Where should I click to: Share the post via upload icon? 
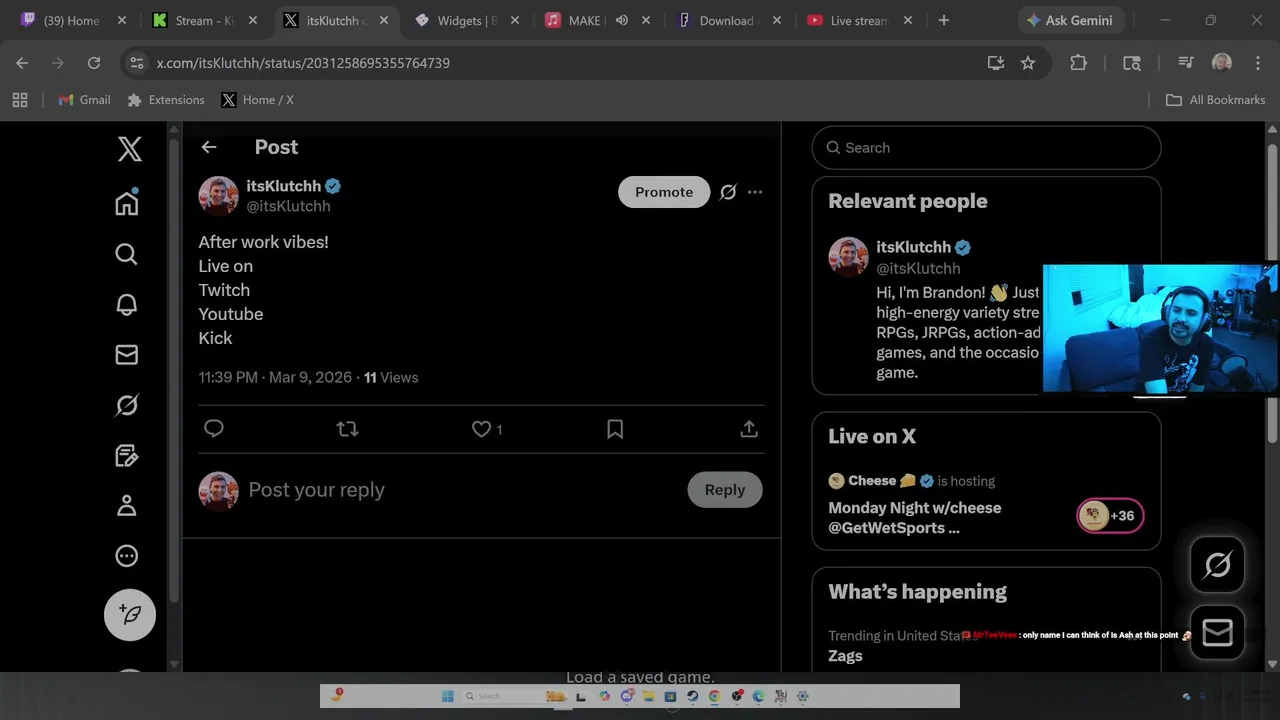point(749,429)
